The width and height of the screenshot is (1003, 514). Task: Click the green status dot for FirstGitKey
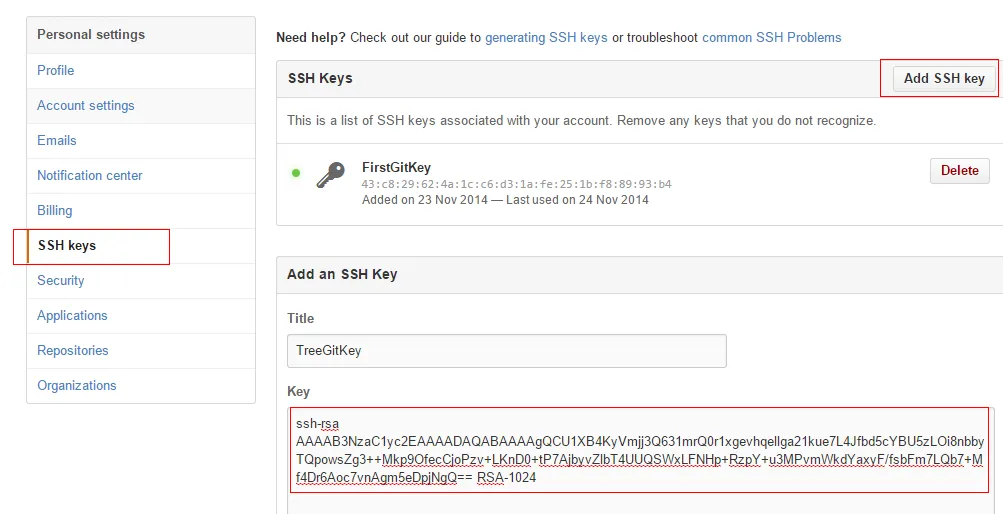[x=296, y=173]
